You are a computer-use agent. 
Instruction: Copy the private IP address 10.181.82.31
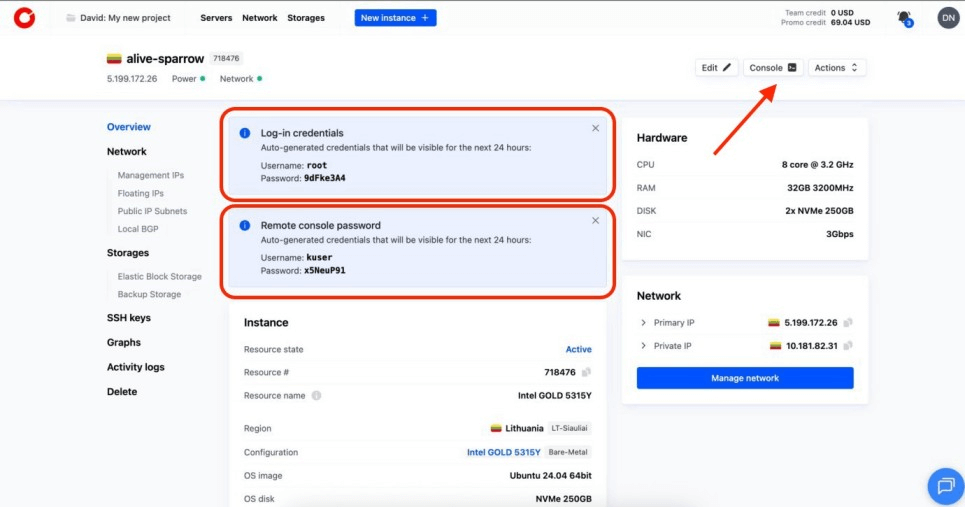(847, 346)
